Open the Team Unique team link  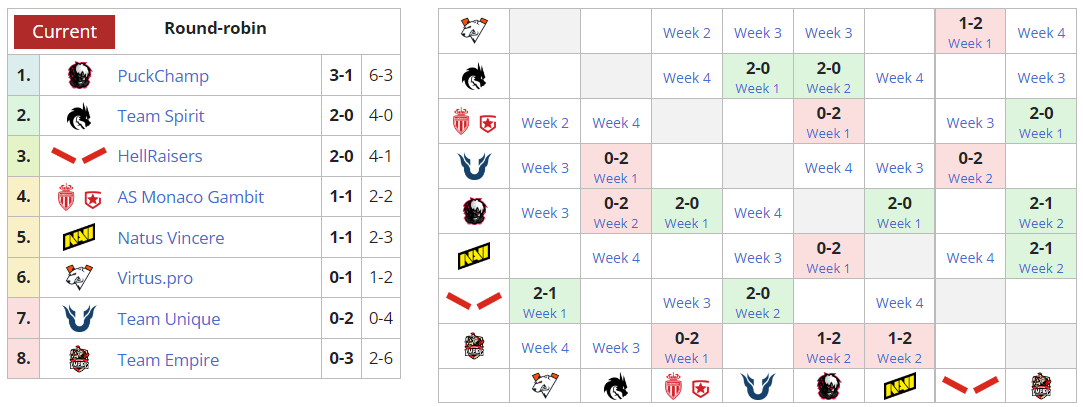[169, 319]
